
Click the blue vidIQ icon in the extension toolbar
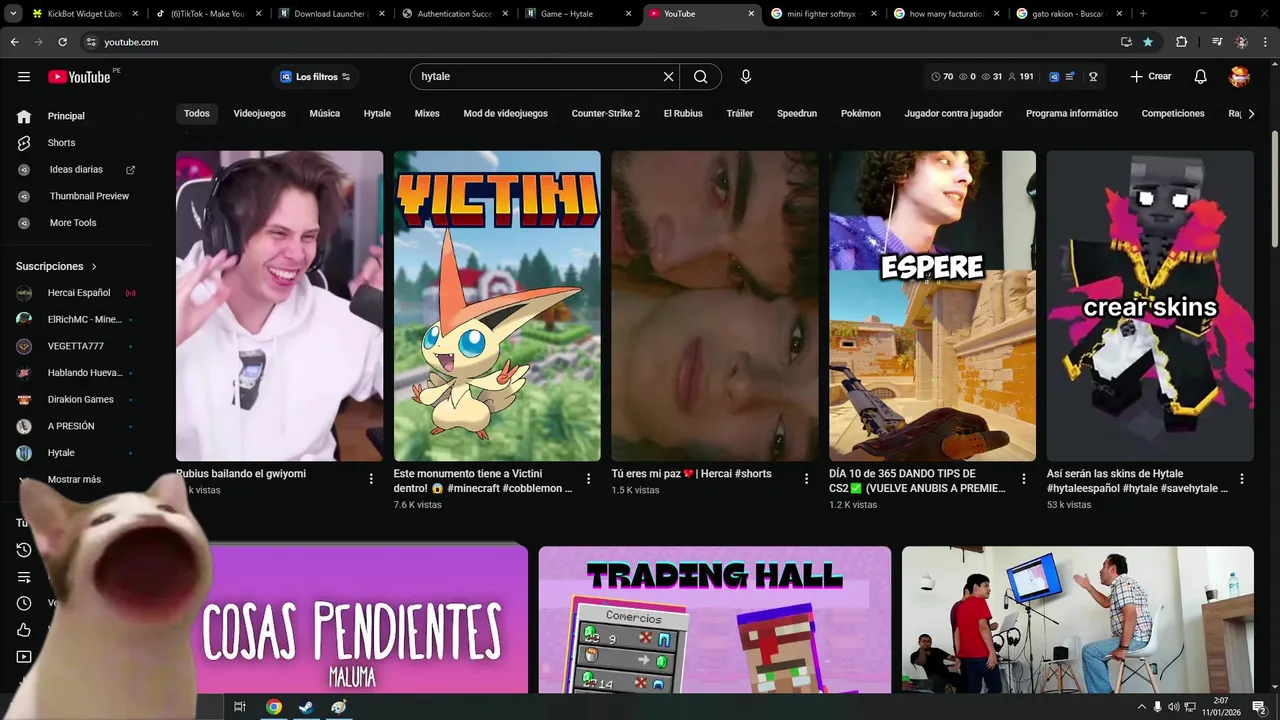1054,77
